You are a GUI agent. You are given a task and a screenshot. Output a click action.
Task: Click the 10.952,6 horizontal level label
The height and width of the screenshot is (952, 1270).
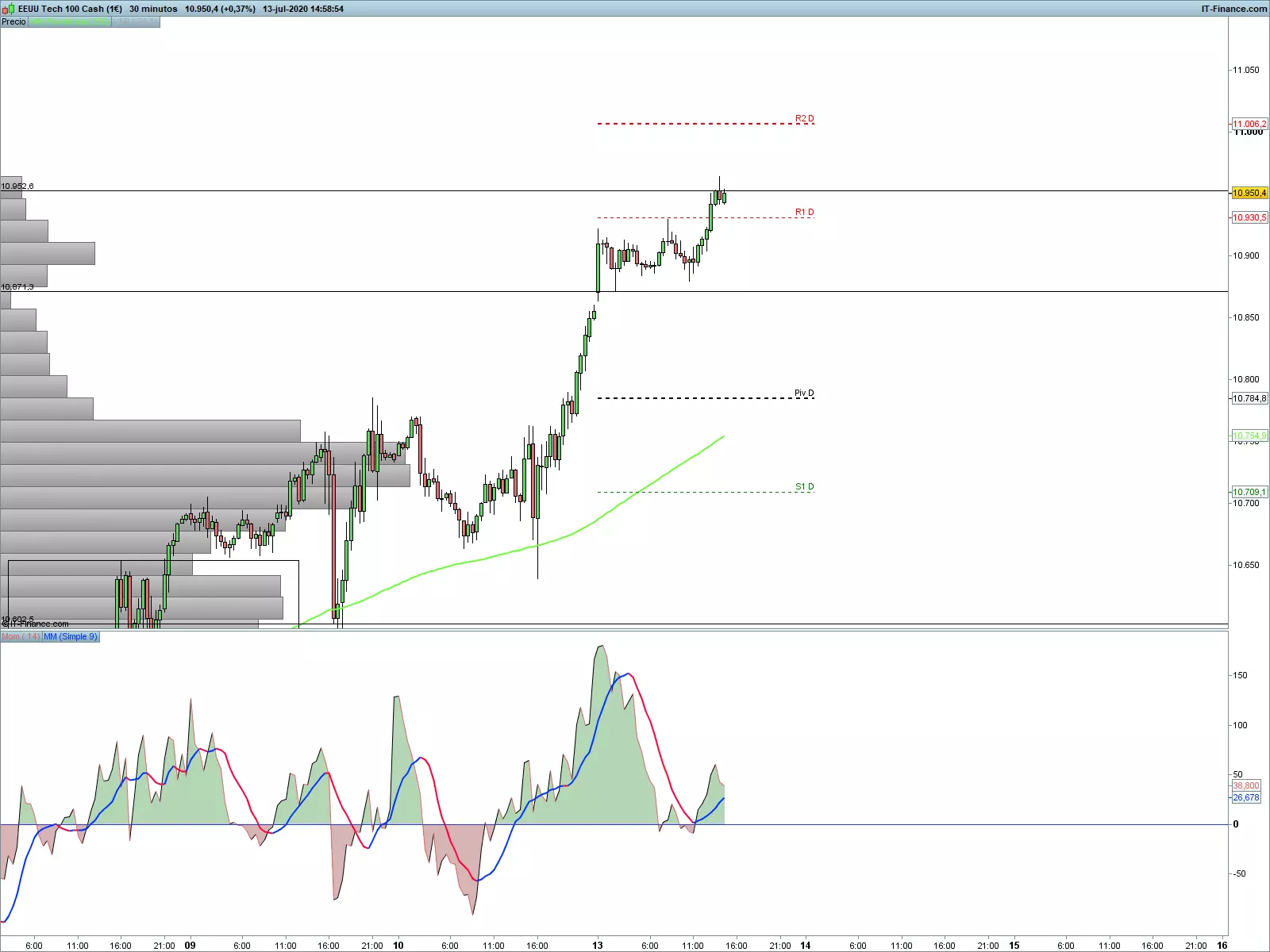tap(17, 186)
